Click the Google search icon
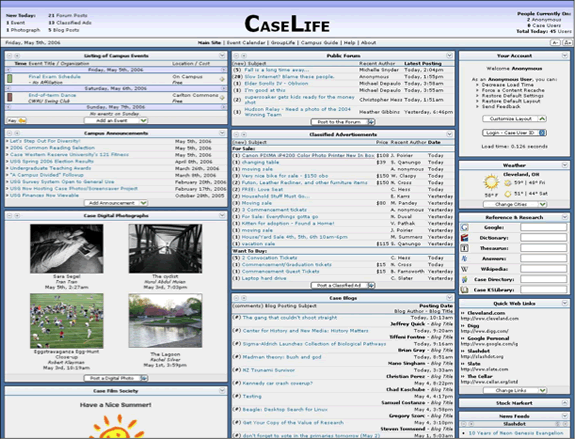 tap(464, 227)
